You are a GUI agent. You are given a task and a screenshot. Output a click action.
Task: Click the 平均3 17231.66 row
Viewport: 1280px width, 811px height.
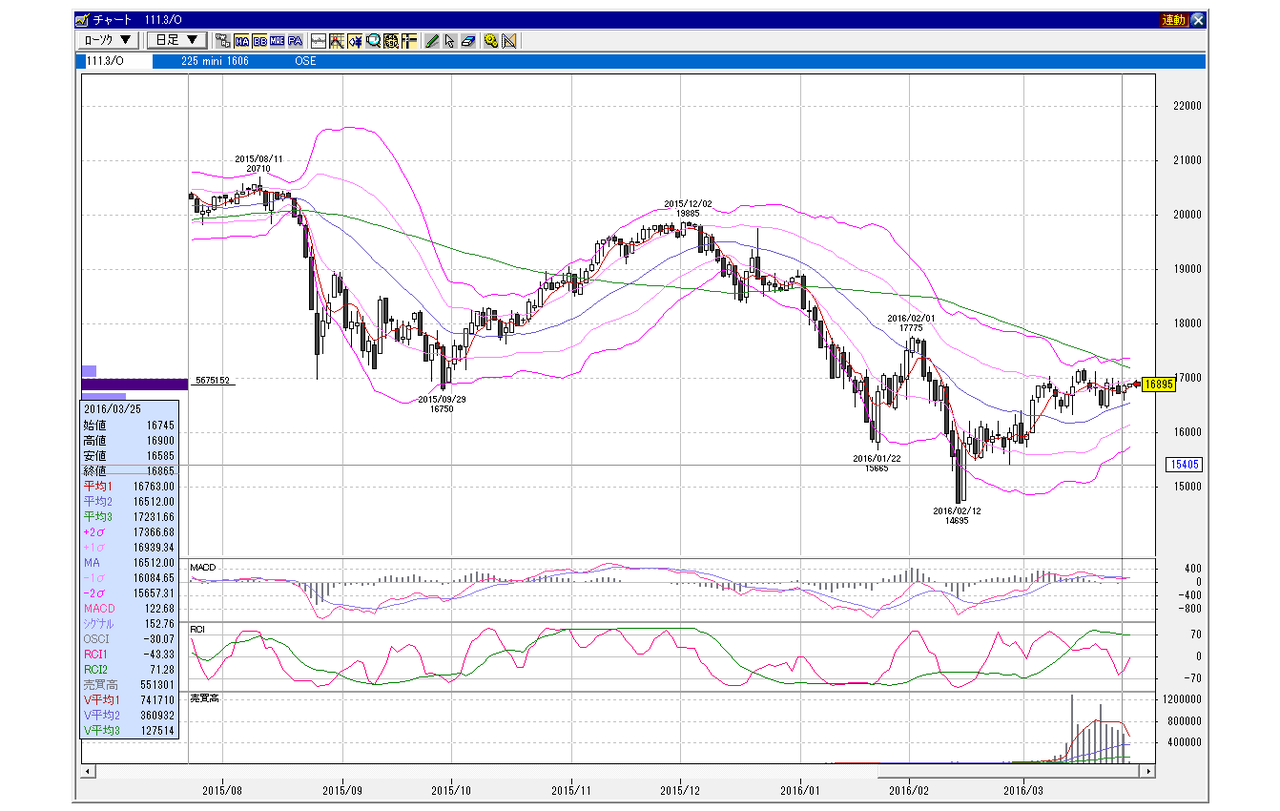click(129, 516)
